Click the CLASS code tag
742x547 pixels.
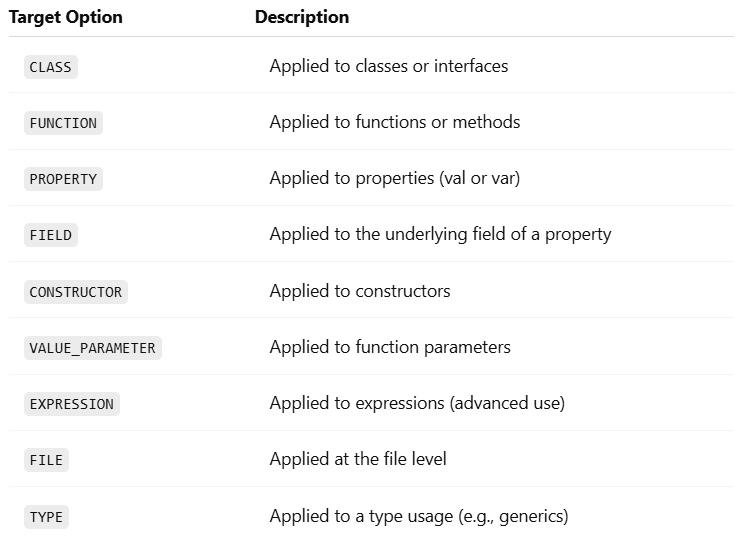pos(51,67)
